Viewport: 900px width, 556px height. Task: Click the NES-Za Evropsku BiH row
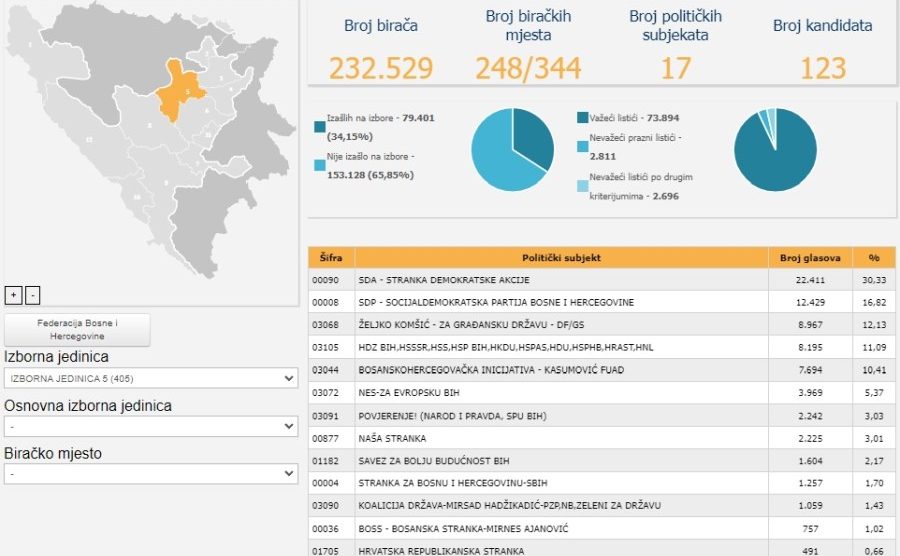pos(561,393)
